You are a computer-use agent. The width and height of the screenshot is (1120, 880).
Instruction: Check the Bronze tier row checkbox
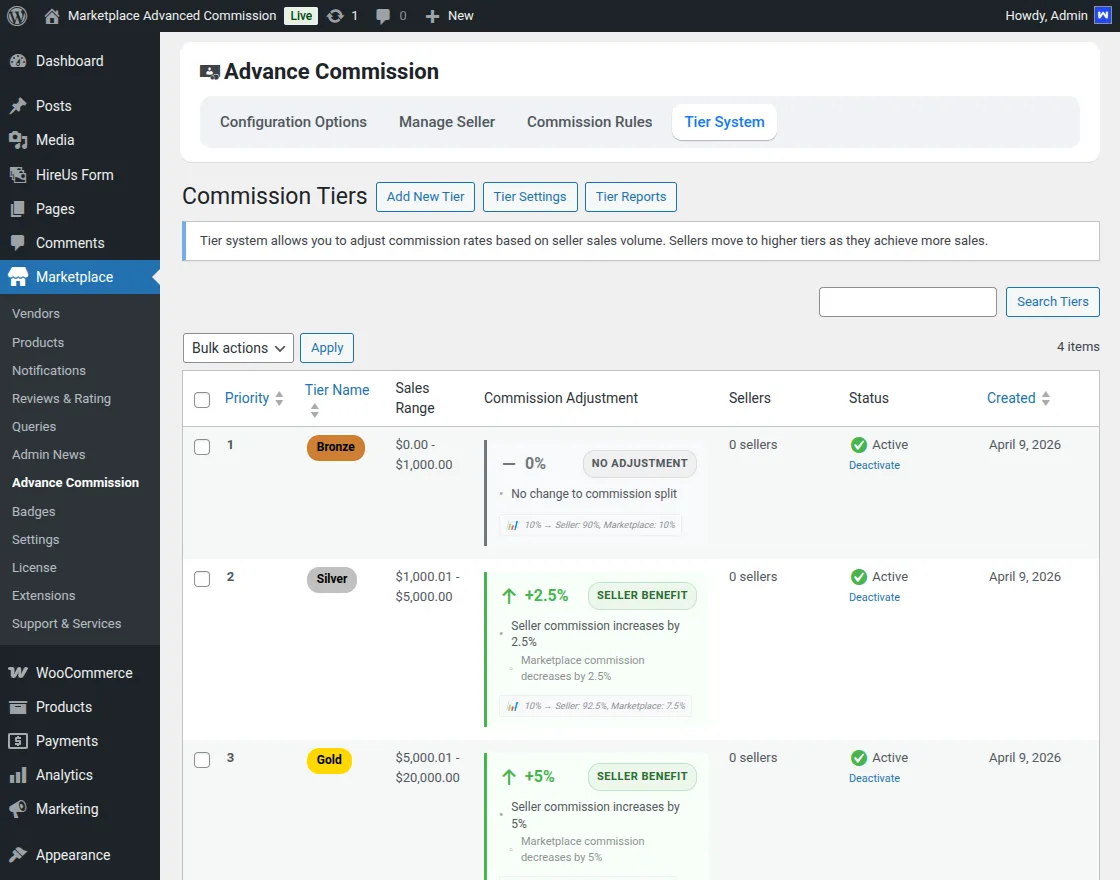click(202, 447)
